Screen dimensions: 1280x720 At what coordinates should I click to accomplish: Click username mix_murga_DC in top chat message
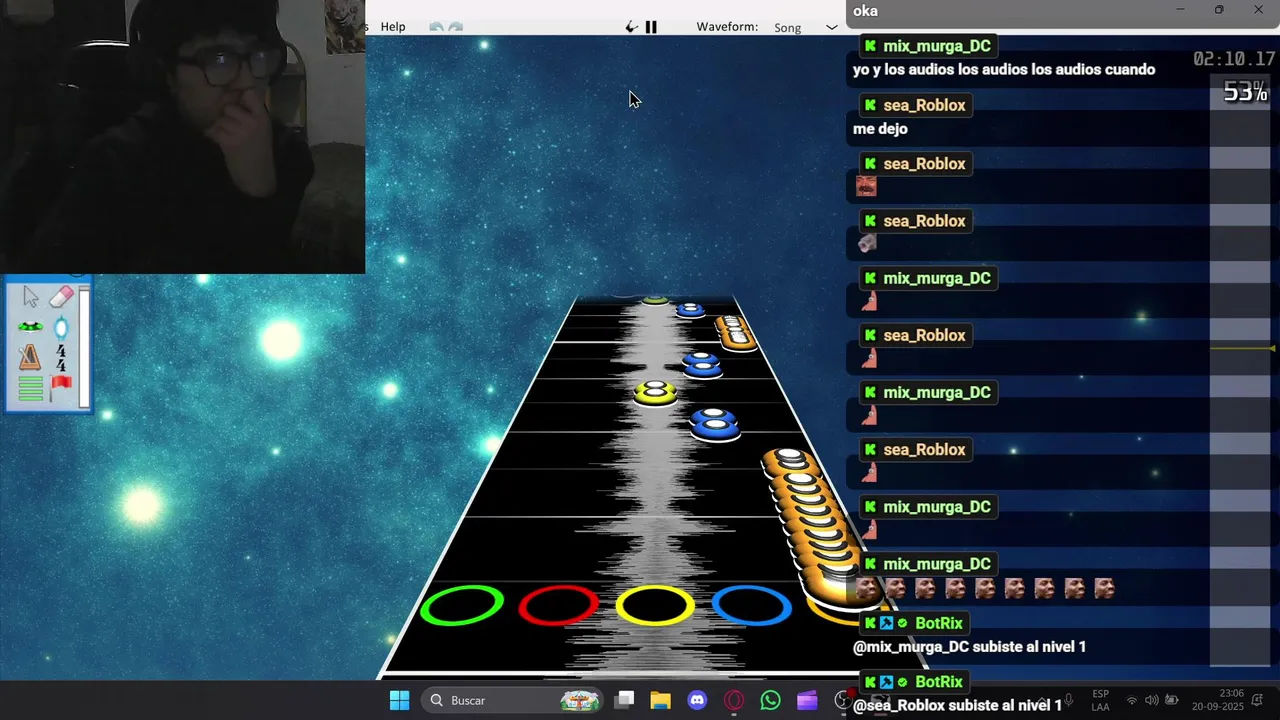[937, 46]
